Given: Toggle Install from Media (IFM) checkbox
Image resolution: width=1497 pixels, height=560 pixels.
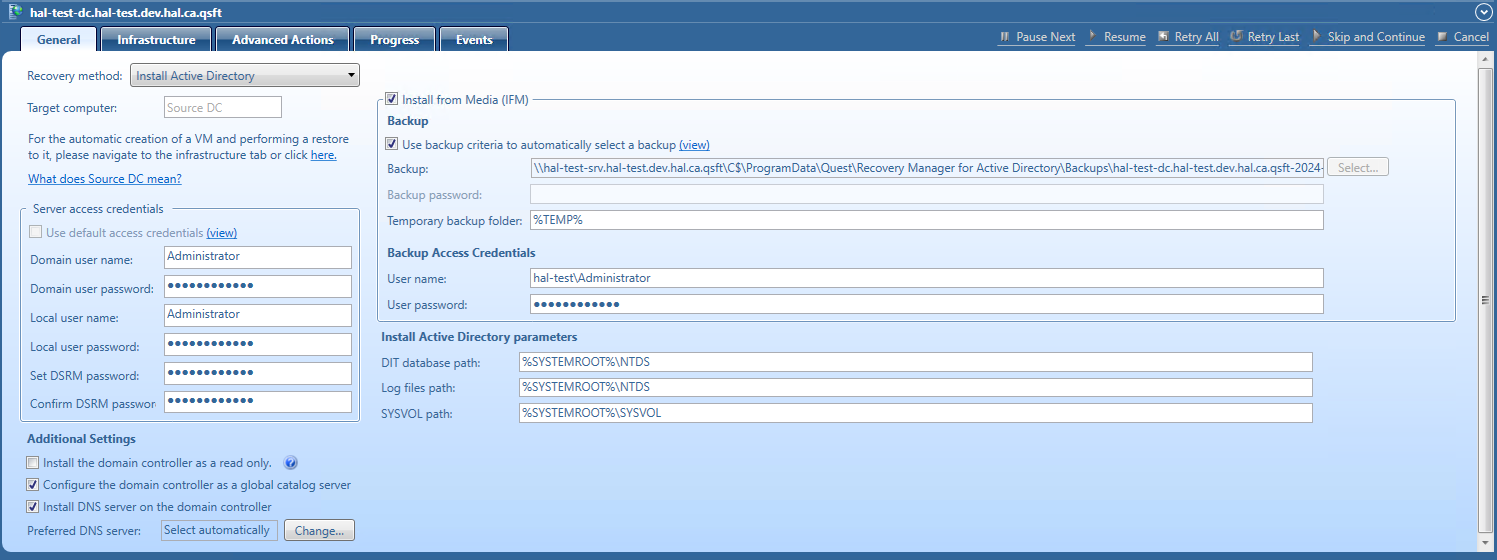Looking at the screenshot, I should click(x=392, y=99).
